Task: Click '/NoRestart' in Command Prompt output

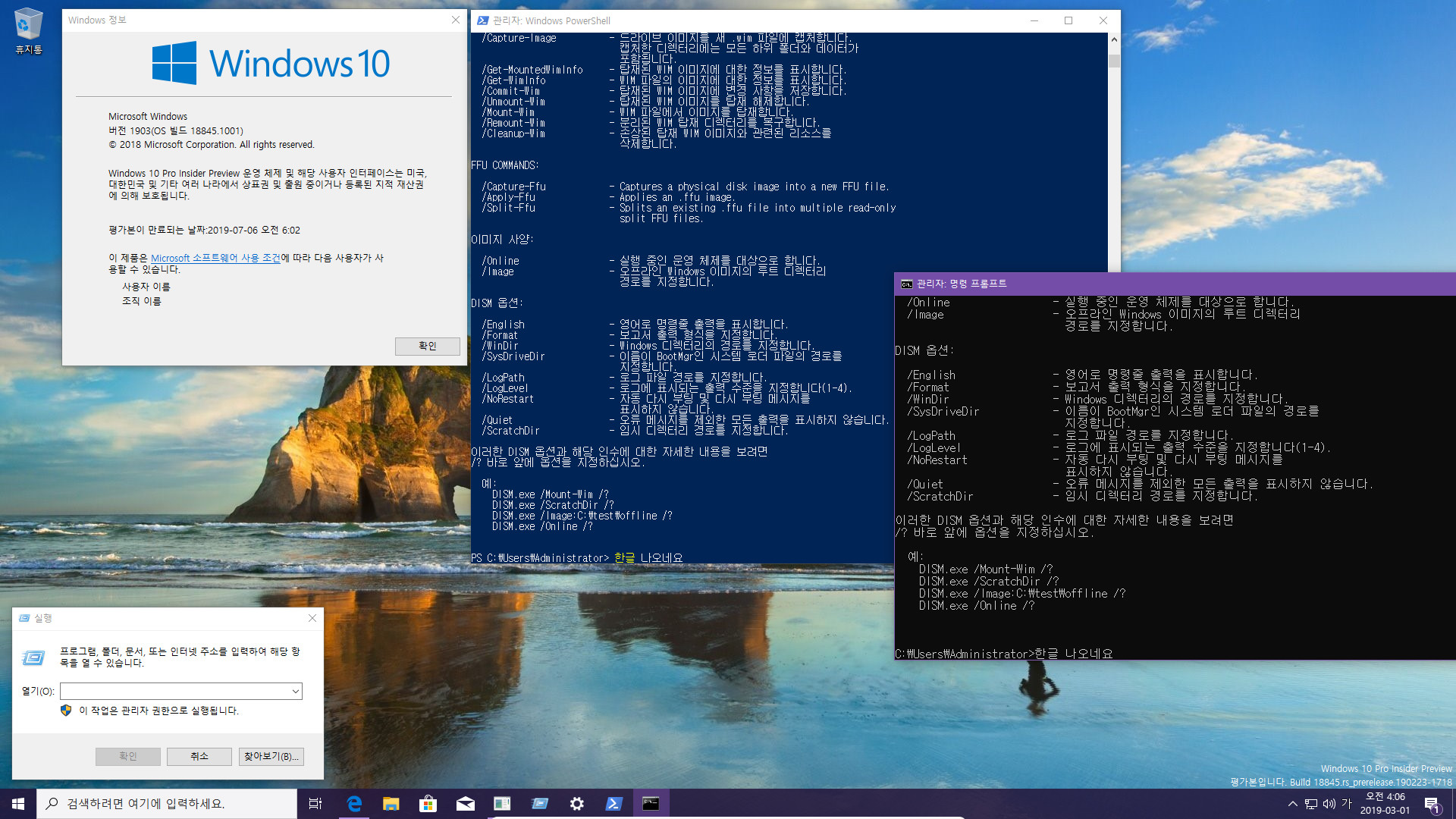Action: [x=937, y=460]
